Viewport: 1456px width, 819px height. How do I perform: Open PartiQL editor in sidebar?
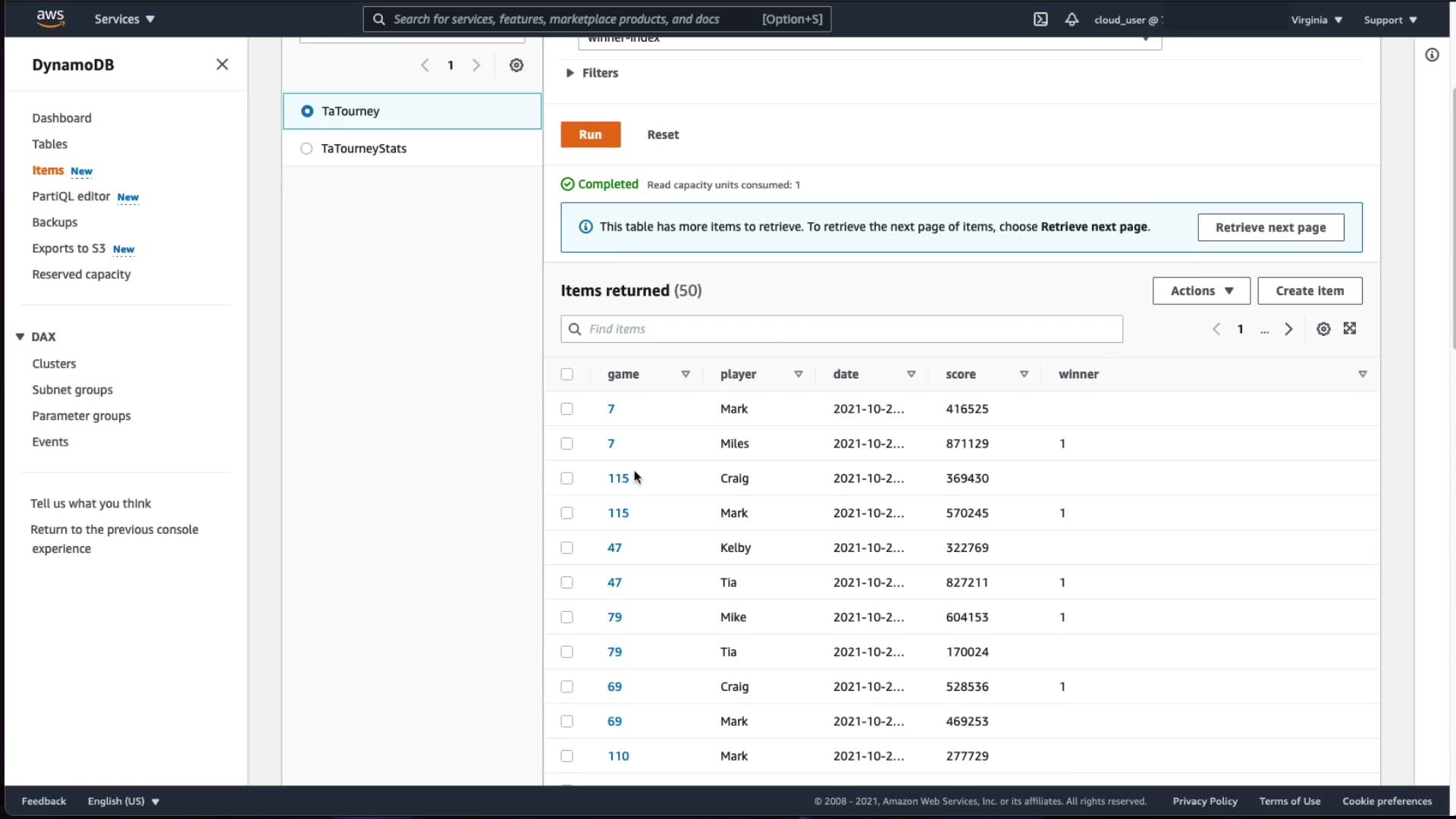point(71,196)
